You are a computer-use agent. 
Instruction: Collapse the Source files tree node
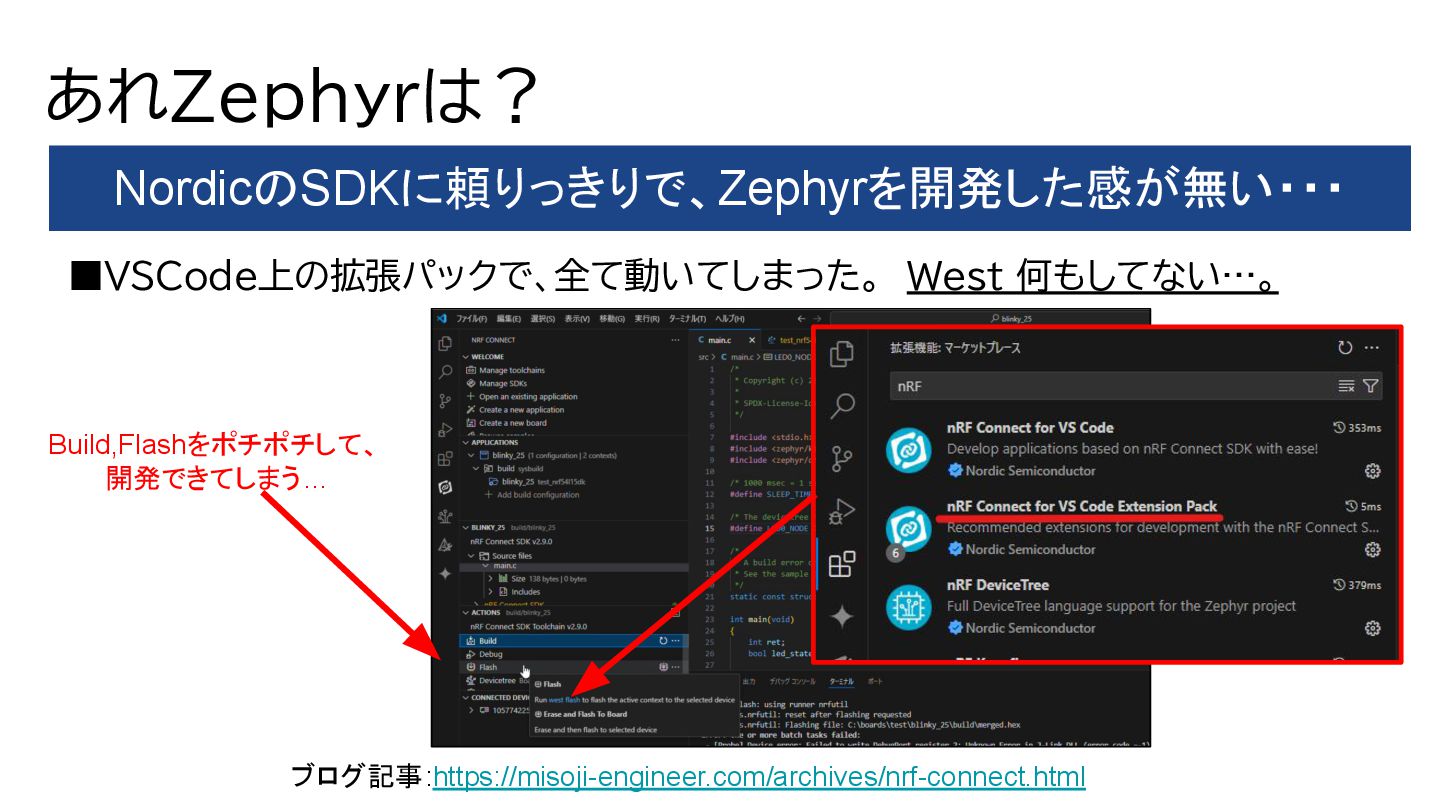click(x=471, y=556)
